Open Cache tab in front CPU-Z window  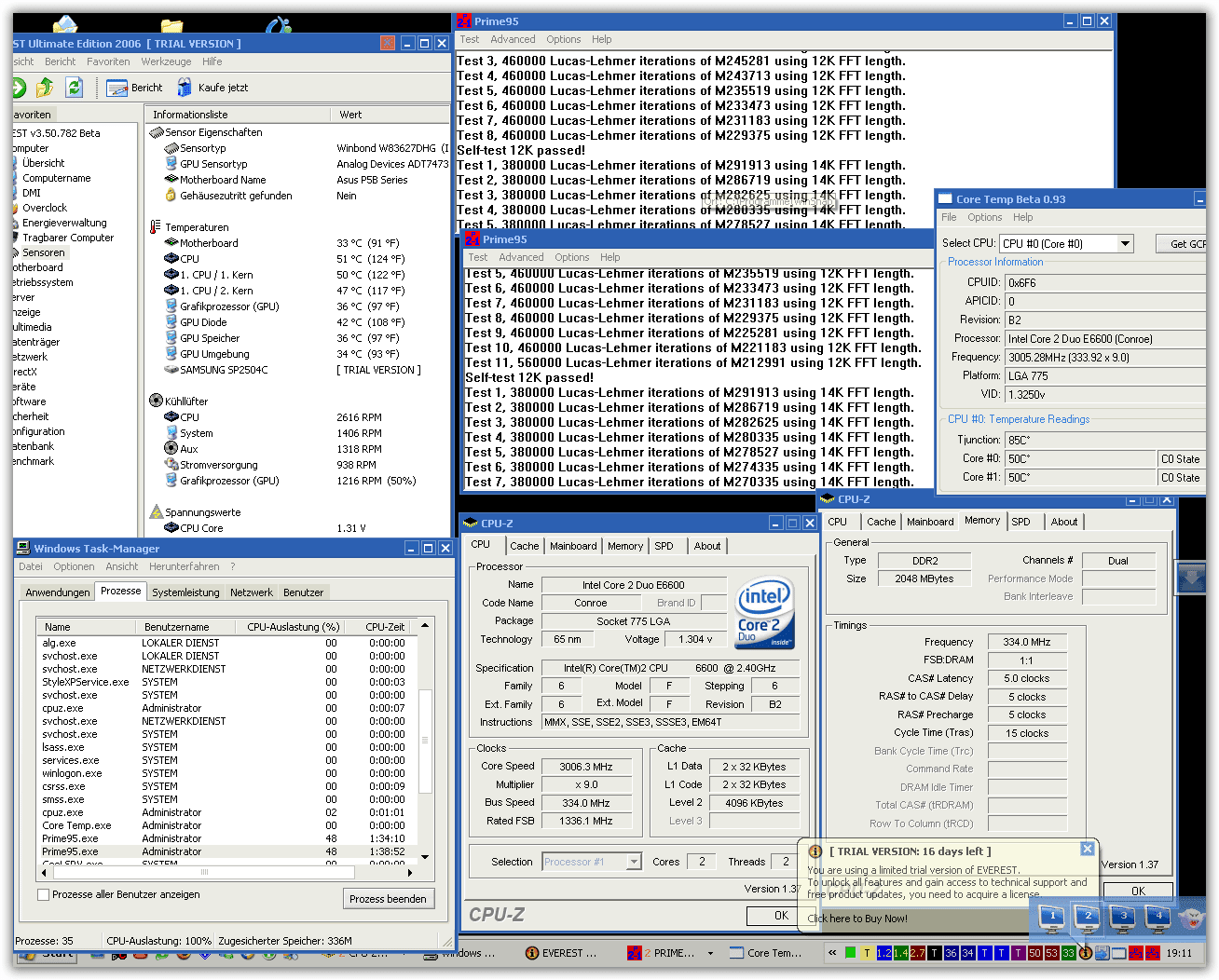coord(524,546)
